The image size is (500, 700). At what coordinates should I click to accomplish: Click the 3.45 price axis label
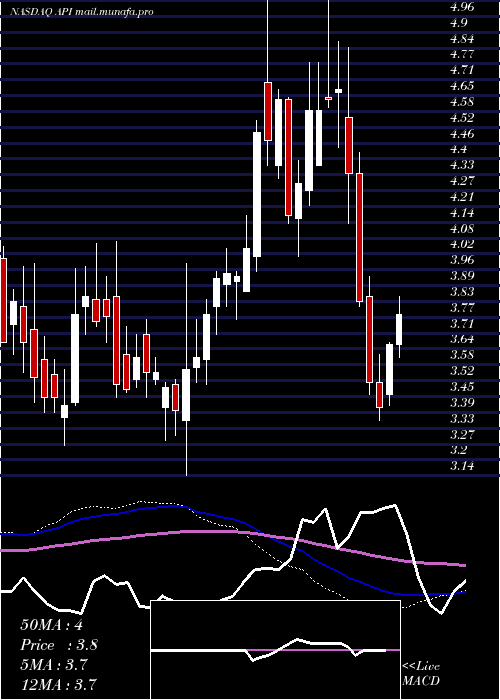[x=463, y=387]
